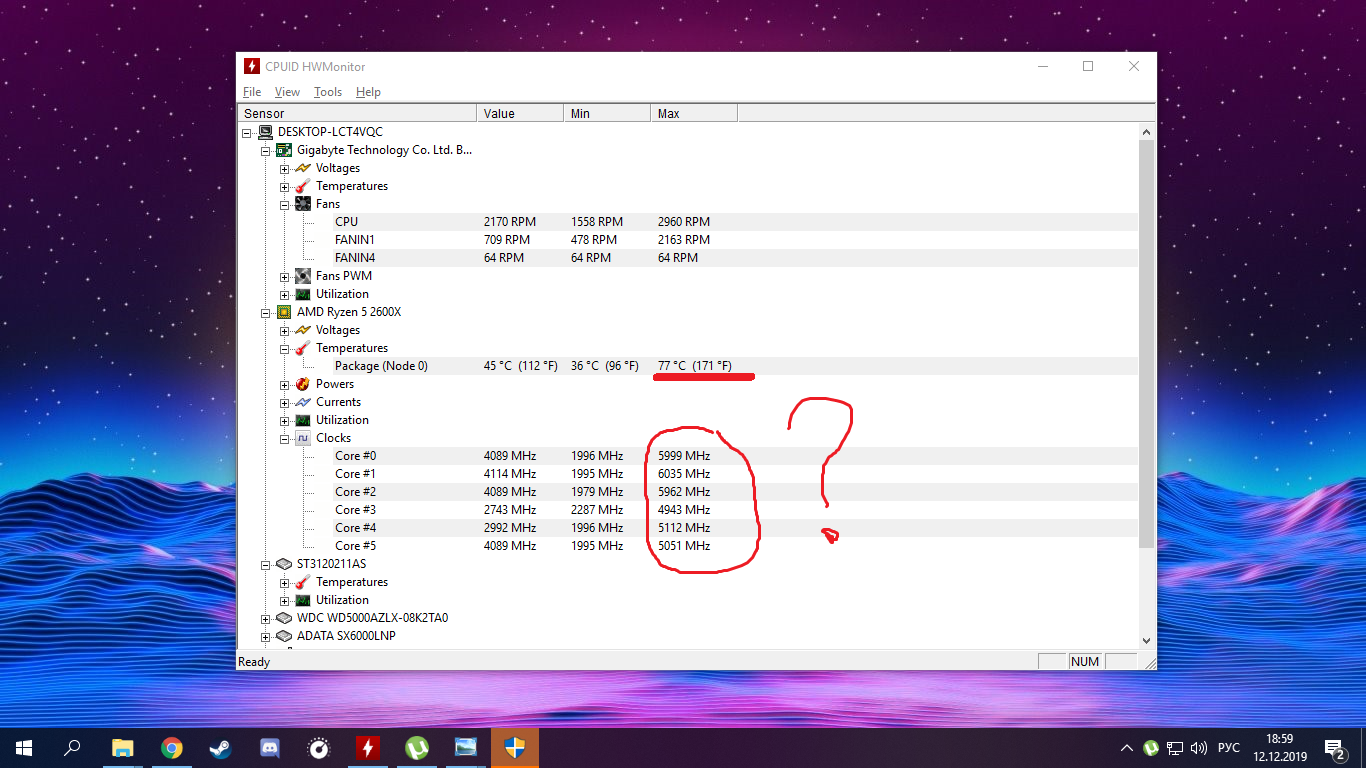Viewport: 1366px width, 768px height.
Task: Open the File menu
Action: pos(252,92)
